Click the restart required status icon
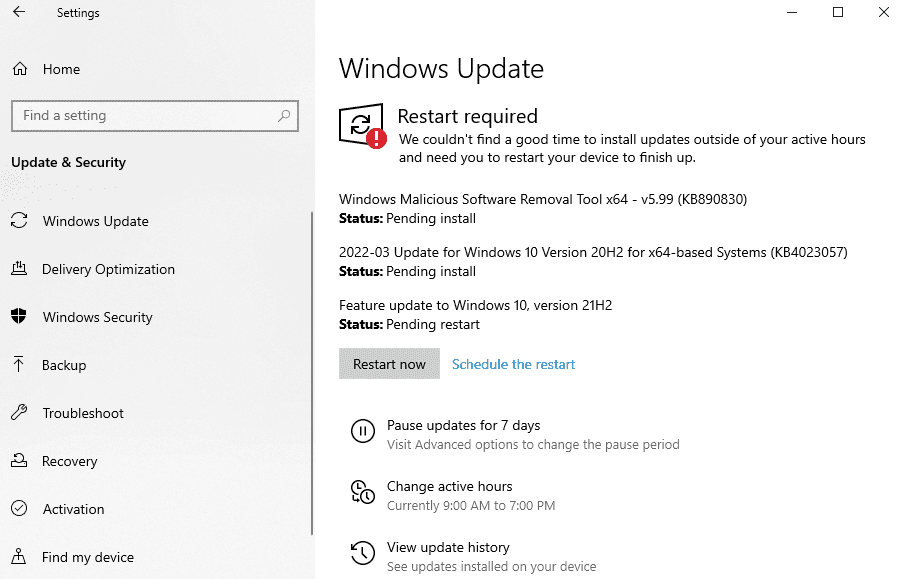Viewport: 899px width, 579px height. pyautogui.click(x=363, y=126)
